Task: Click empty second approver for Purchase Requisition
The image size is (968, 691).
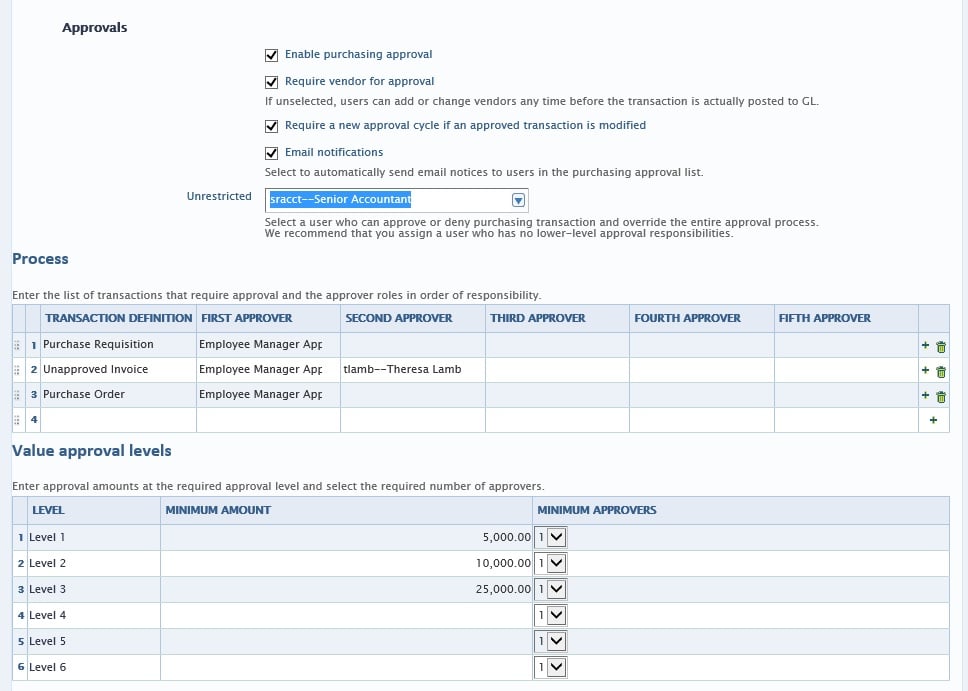Action: point(413,345)
